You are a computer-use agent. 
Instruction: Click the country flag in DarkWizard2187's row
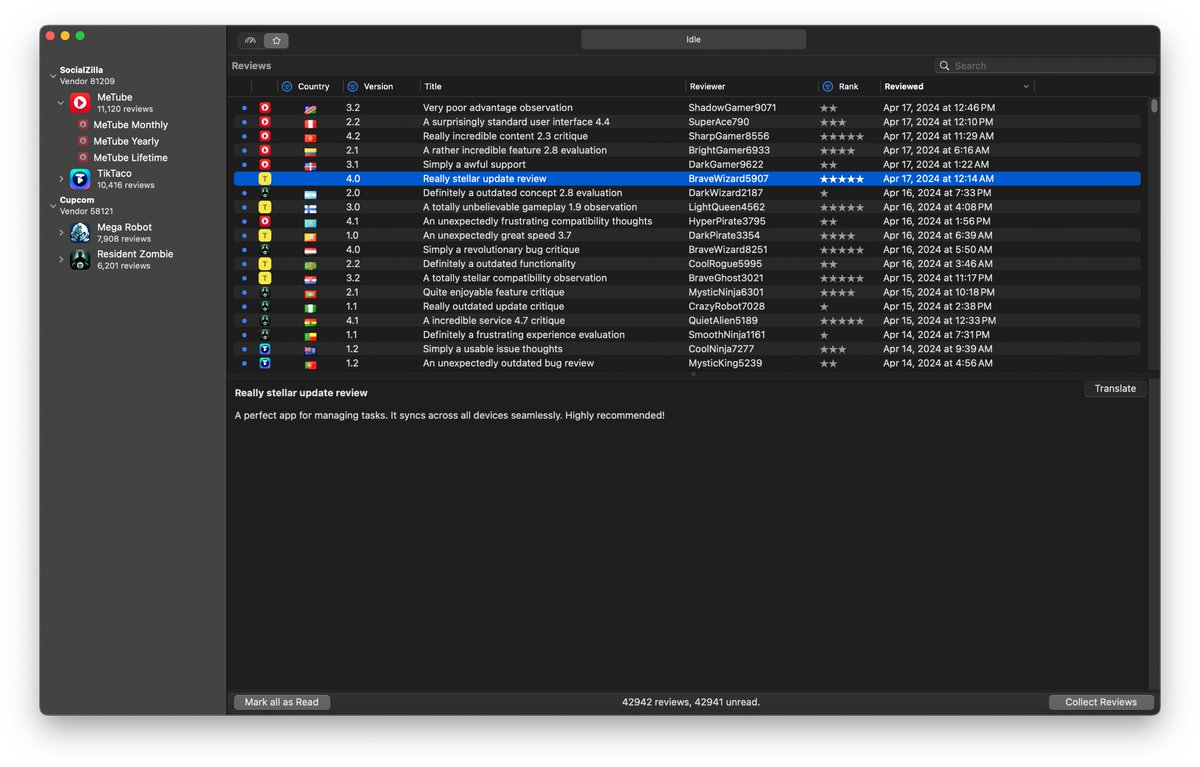310,193
